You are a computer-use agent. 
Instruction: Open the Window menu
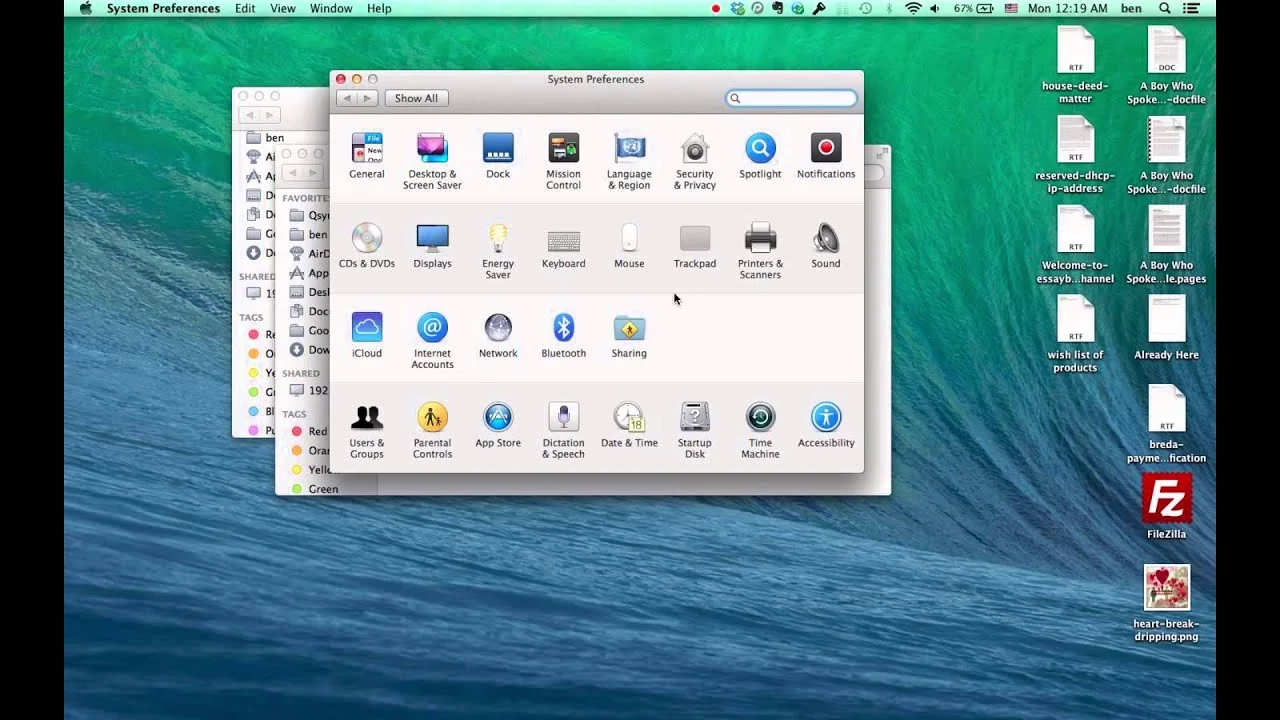pos(331,8)
